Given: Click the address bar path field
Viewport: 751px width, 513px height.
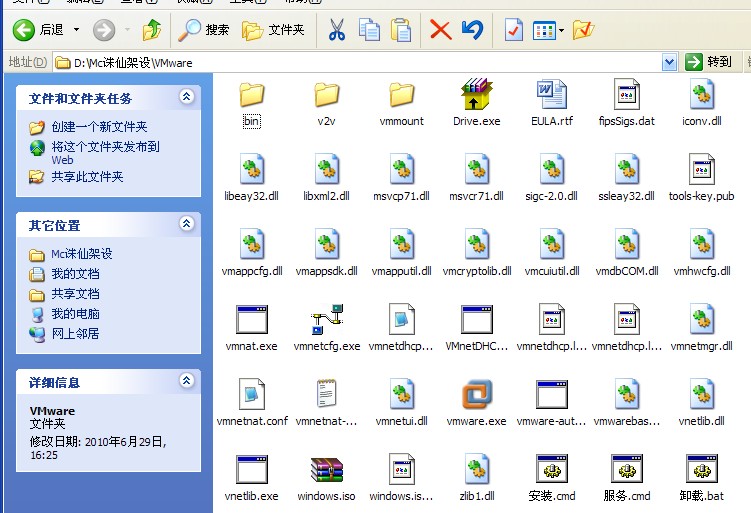Looking at the screenshot, I should click(x=360, y=62).
